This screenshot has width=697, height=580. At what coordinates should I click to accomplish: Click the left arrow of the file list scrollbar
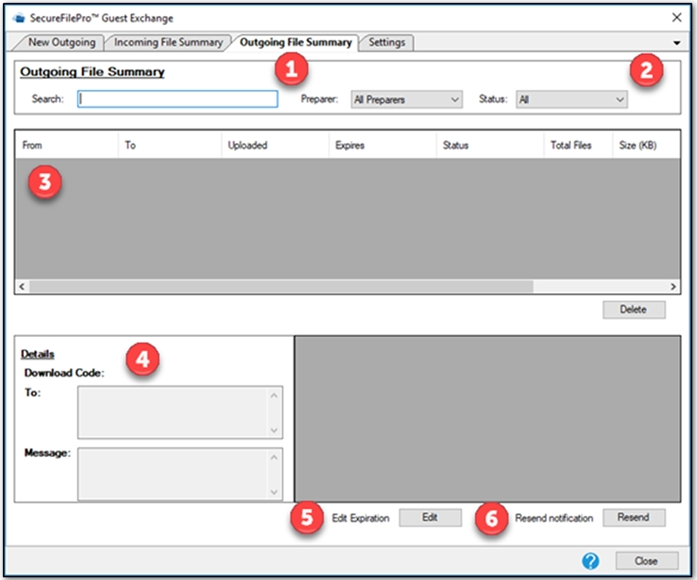(22, 286)
